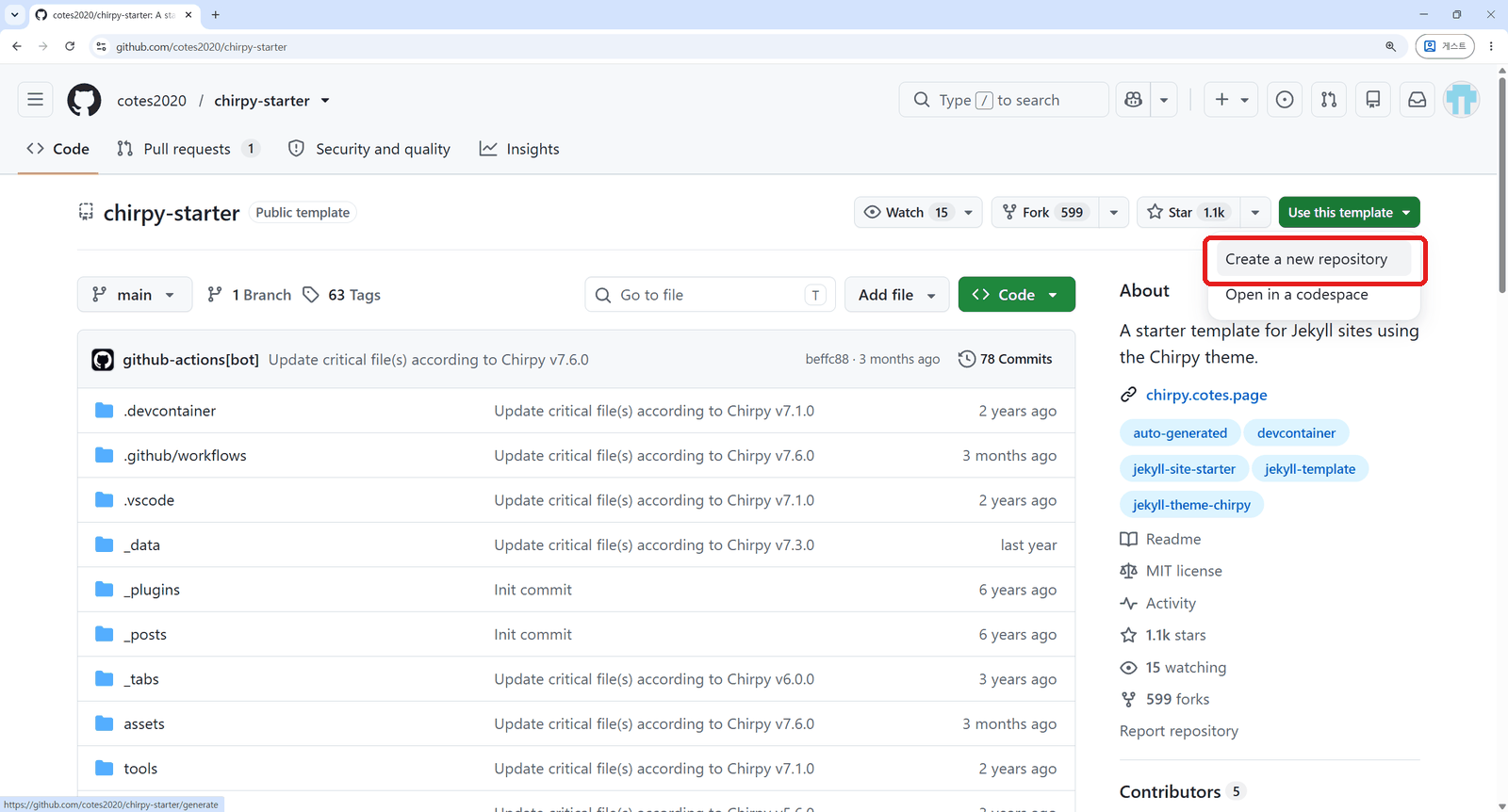Open the notifications inbox icon
The width and height of the screenshot is (1508, 812).
click(x=1418, y=100)
